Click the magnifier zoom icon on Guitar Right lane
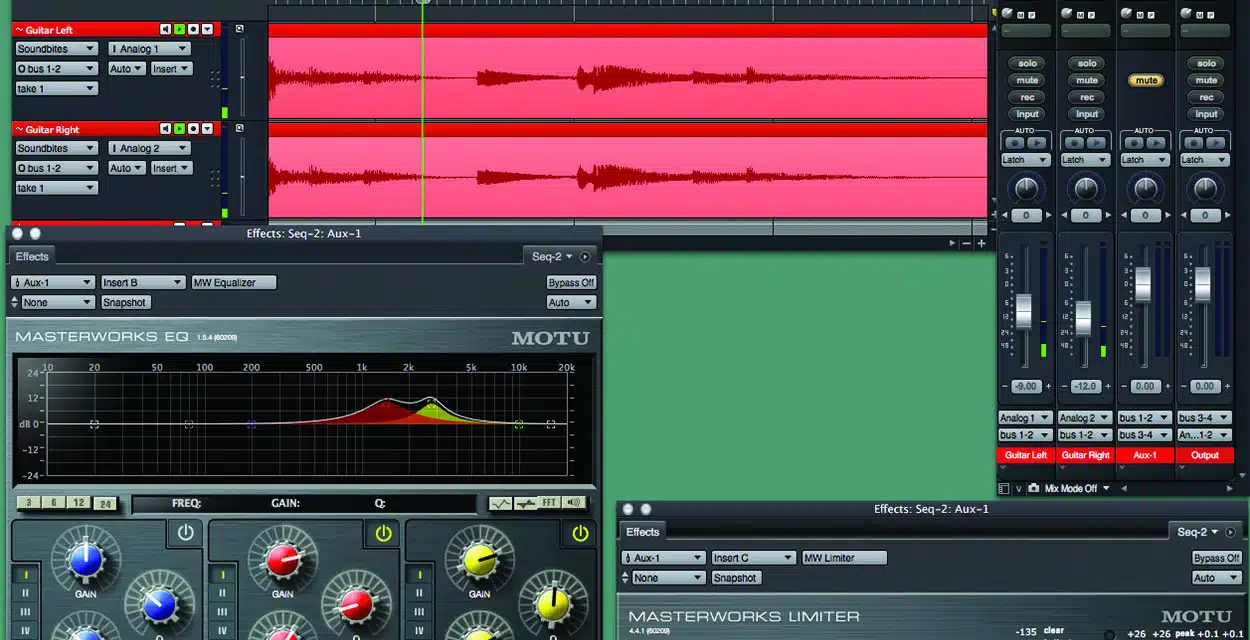 tap(239, 128)
